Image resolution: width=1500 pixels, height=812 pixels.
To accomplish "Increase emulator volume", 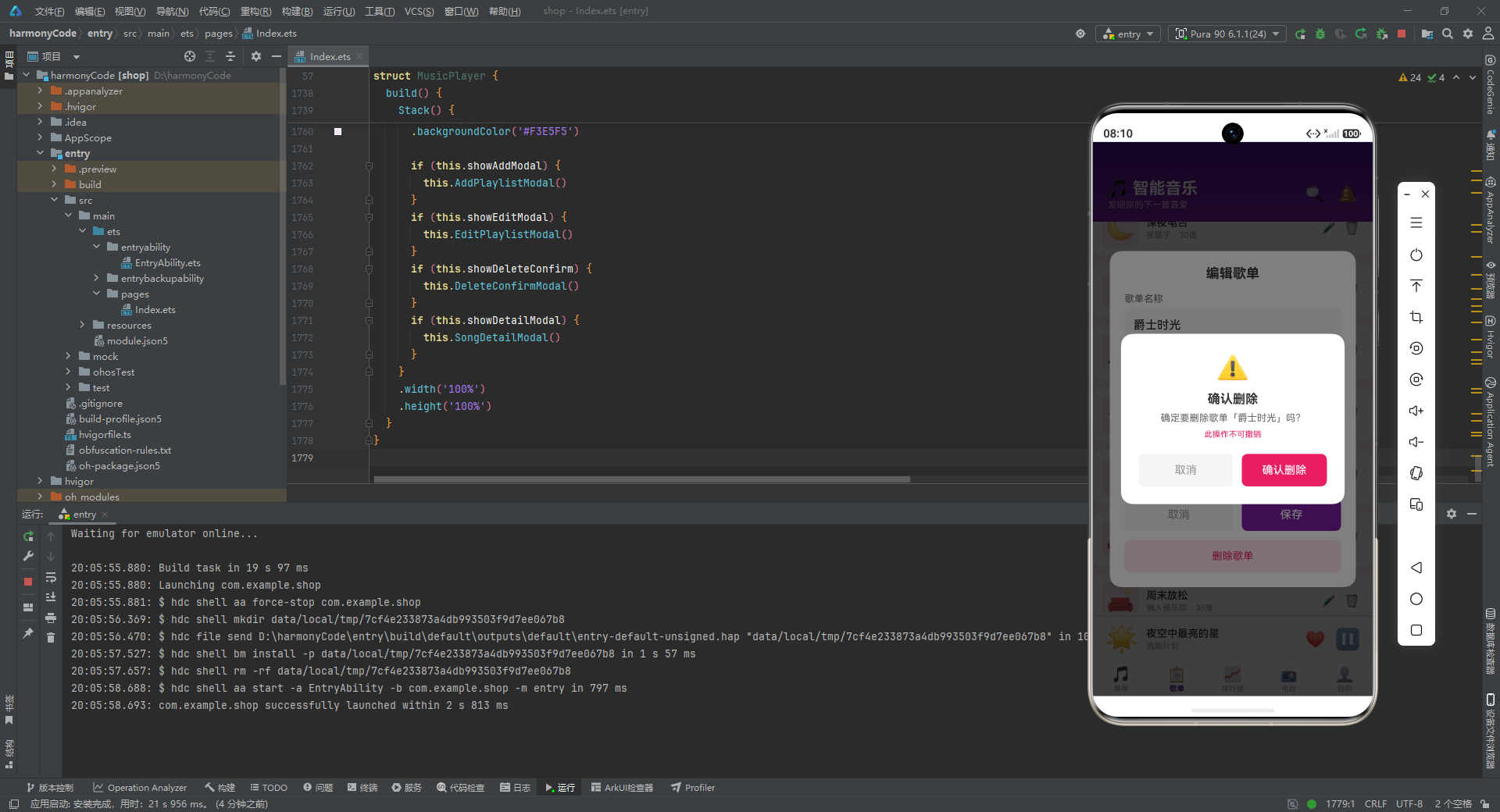I will 1416,411.
